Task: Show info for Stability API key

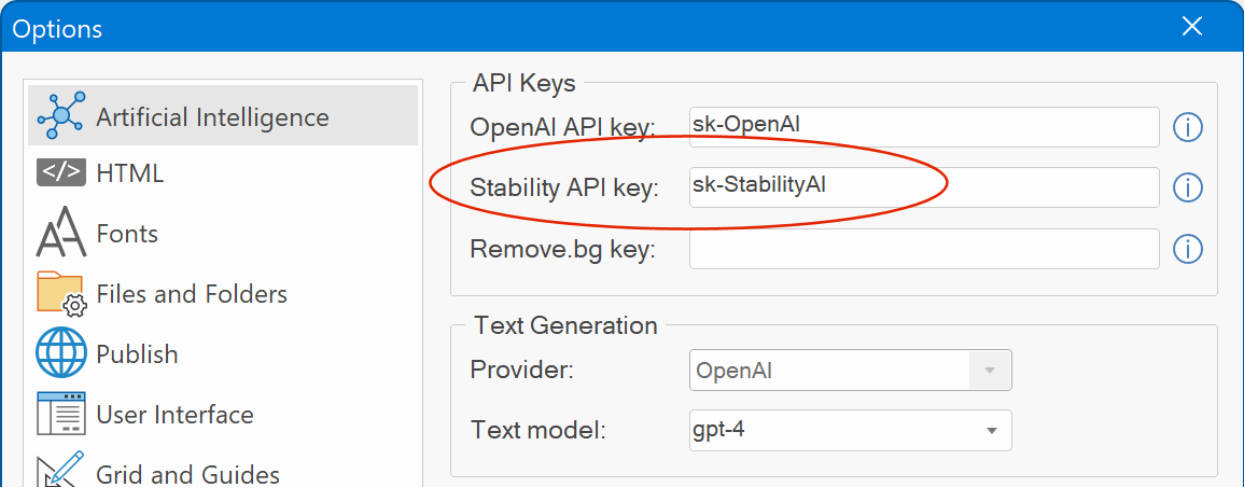Action: tap(1187, 187)
